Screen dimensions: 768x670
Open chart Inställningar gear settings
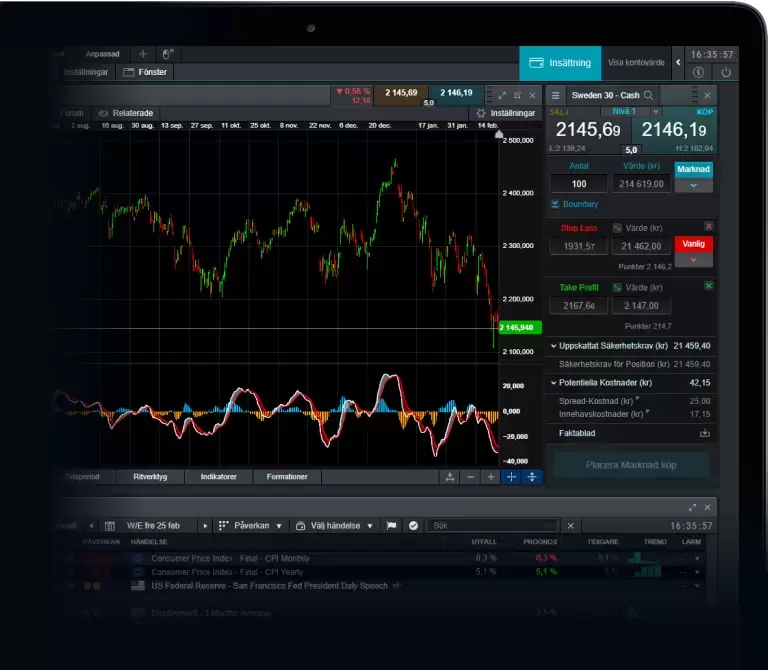506,113
